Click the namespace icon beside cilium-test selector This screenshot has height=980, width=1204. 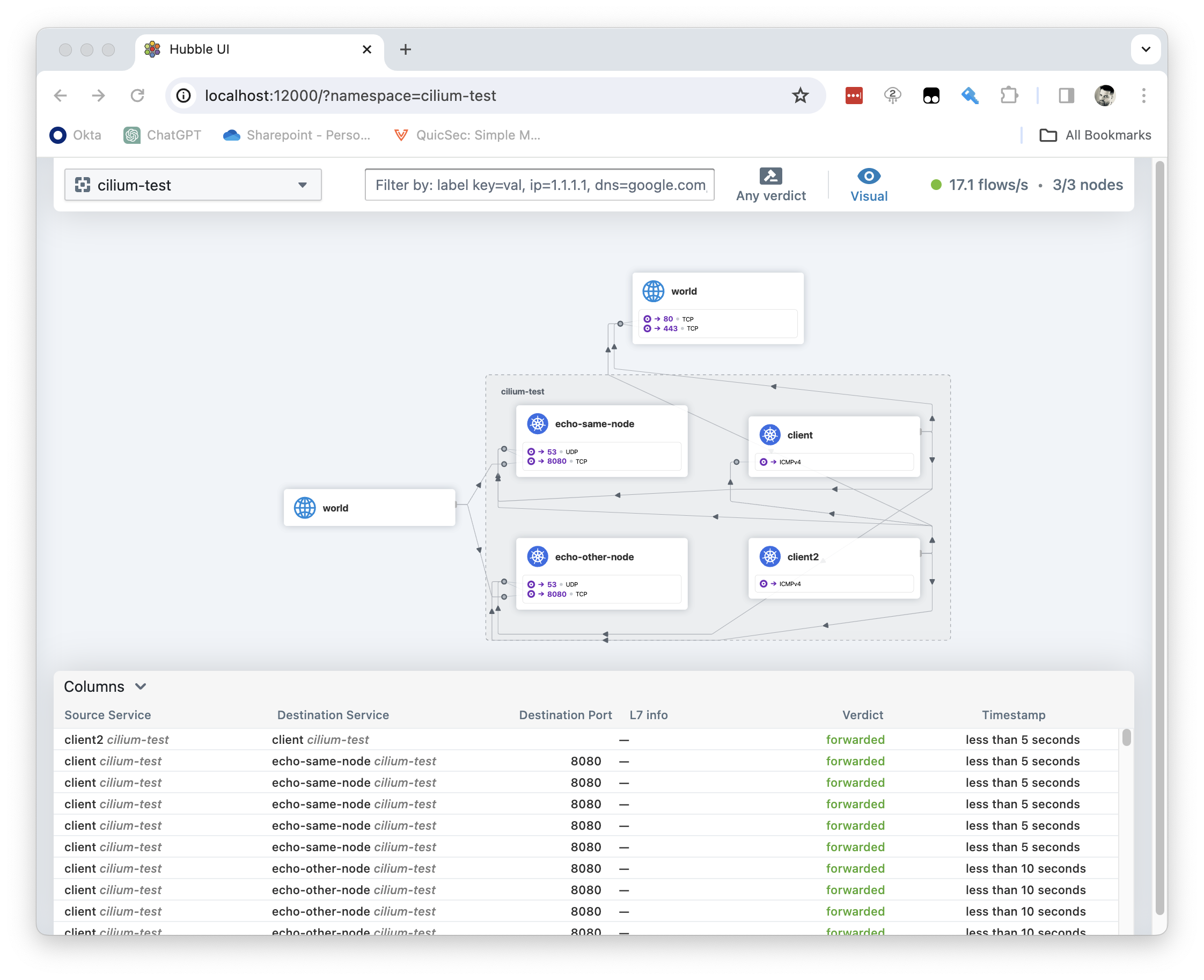83,185
